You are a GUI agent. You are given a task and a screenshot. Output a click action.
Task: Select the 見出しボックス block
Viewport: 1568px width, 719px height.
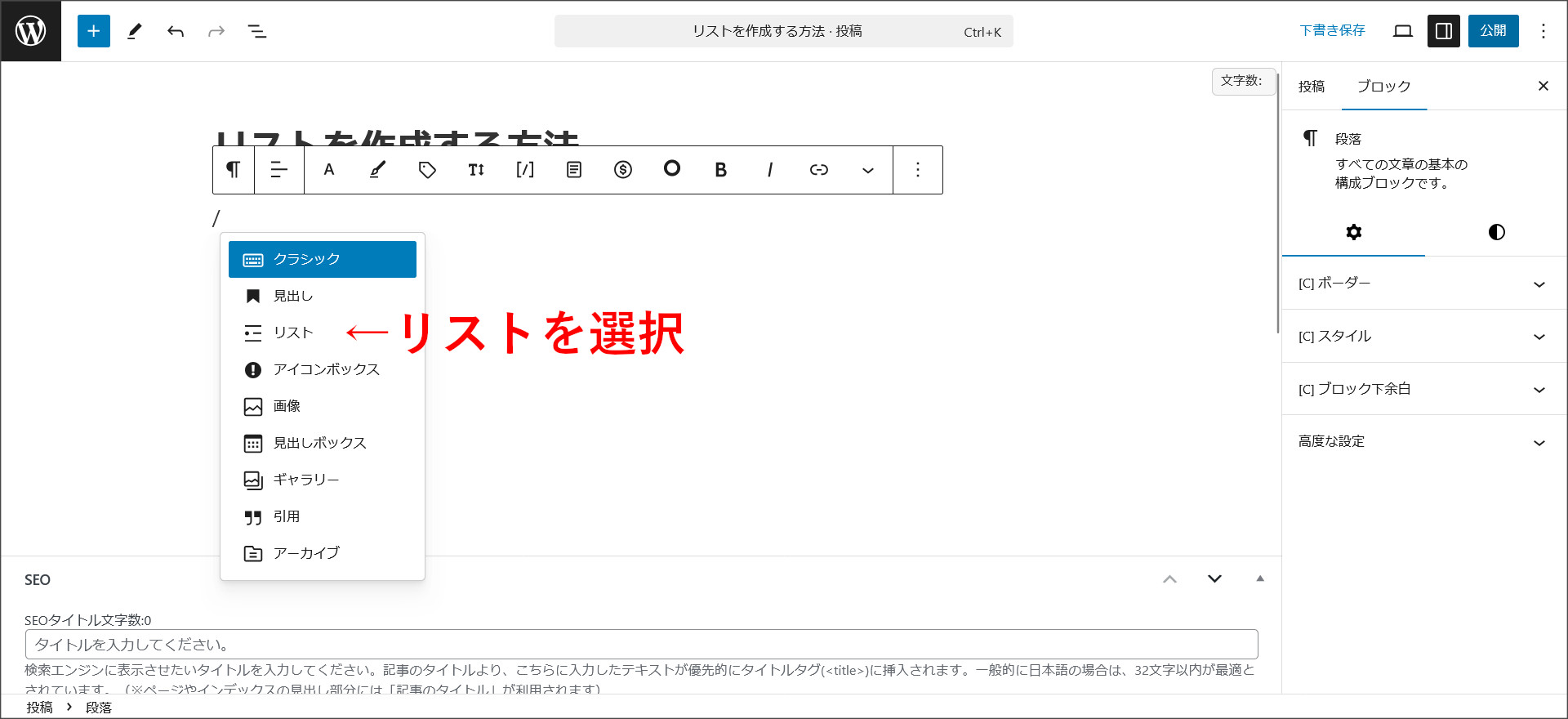coord(323,443)
